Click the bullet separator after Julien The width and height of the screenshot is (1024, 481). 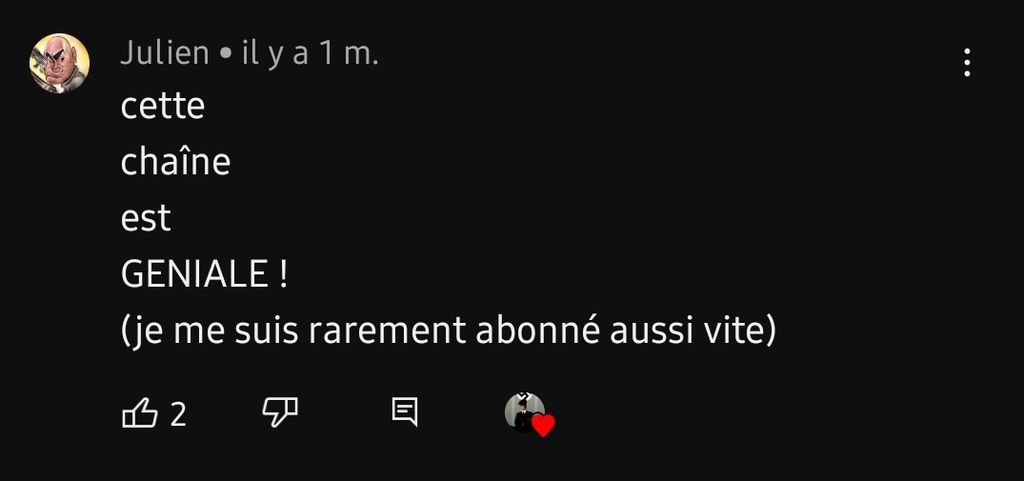pos(226,55)
